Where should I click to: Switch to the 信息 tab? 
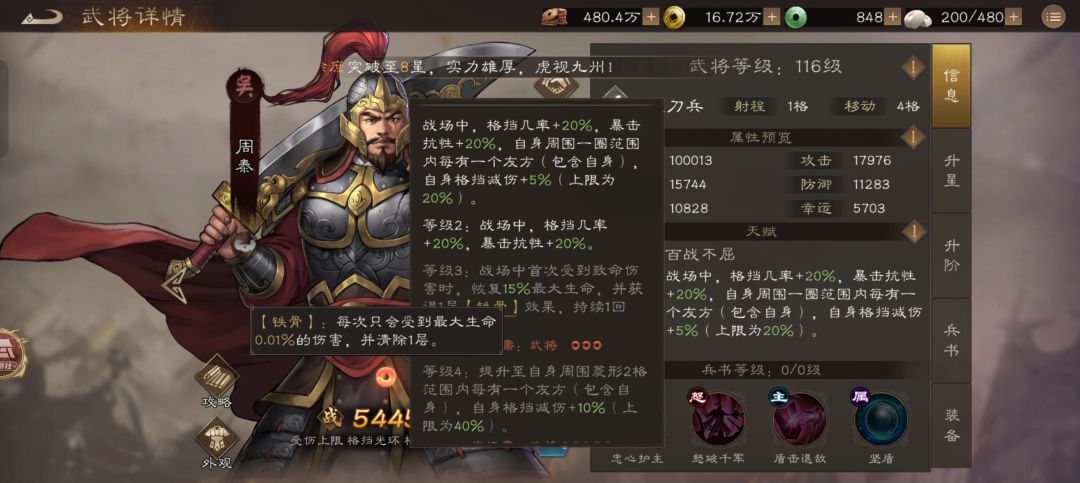[x=951, y=85]
